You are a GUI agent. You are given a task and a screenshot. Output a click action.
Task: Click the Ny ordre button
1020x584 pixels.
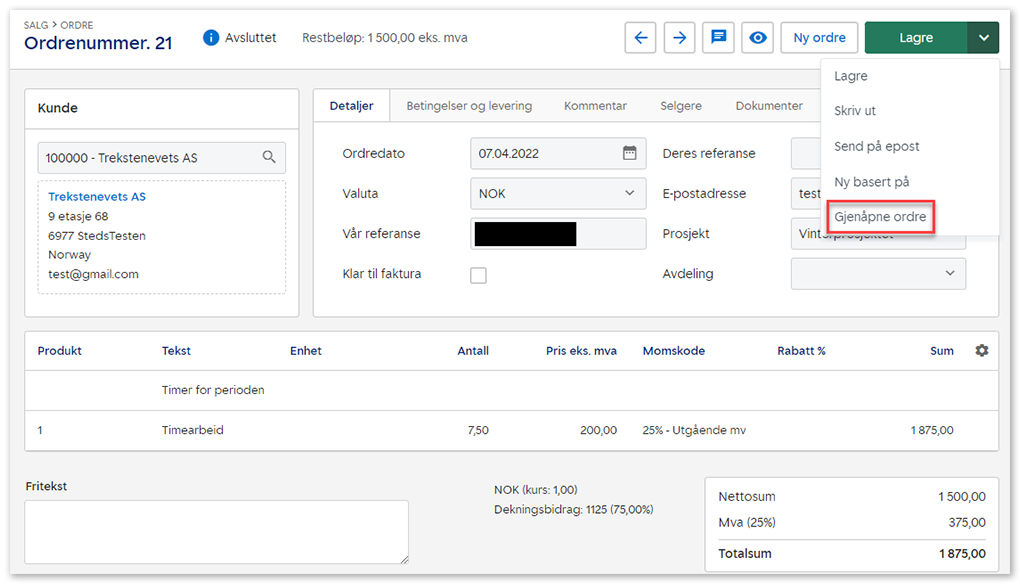point(819,38)
